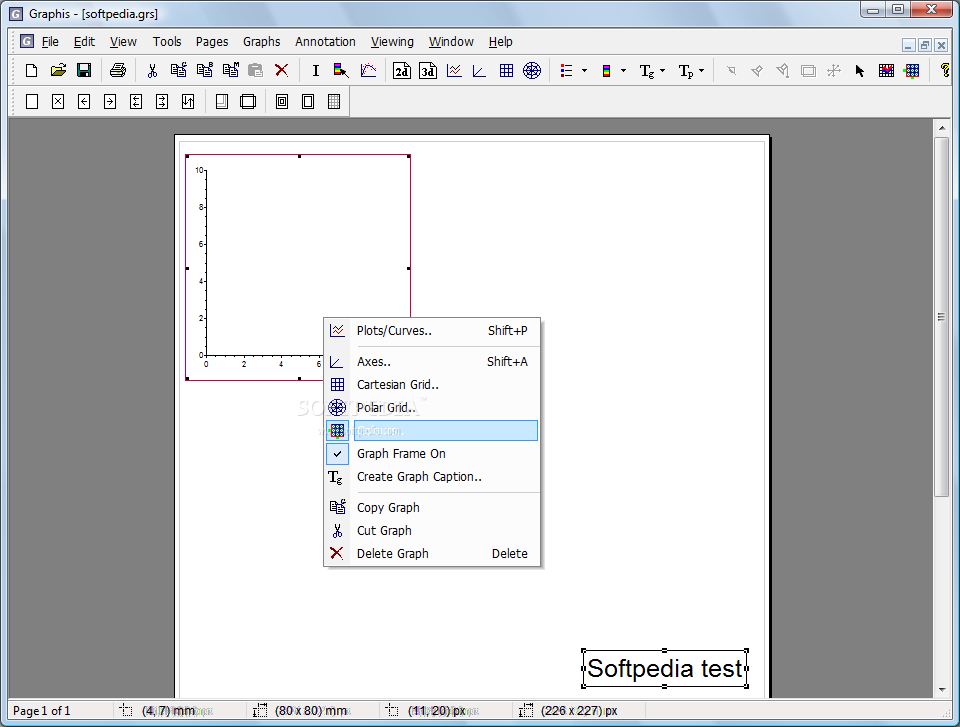Open a file using the folder toolbar icon

point(58,70)
